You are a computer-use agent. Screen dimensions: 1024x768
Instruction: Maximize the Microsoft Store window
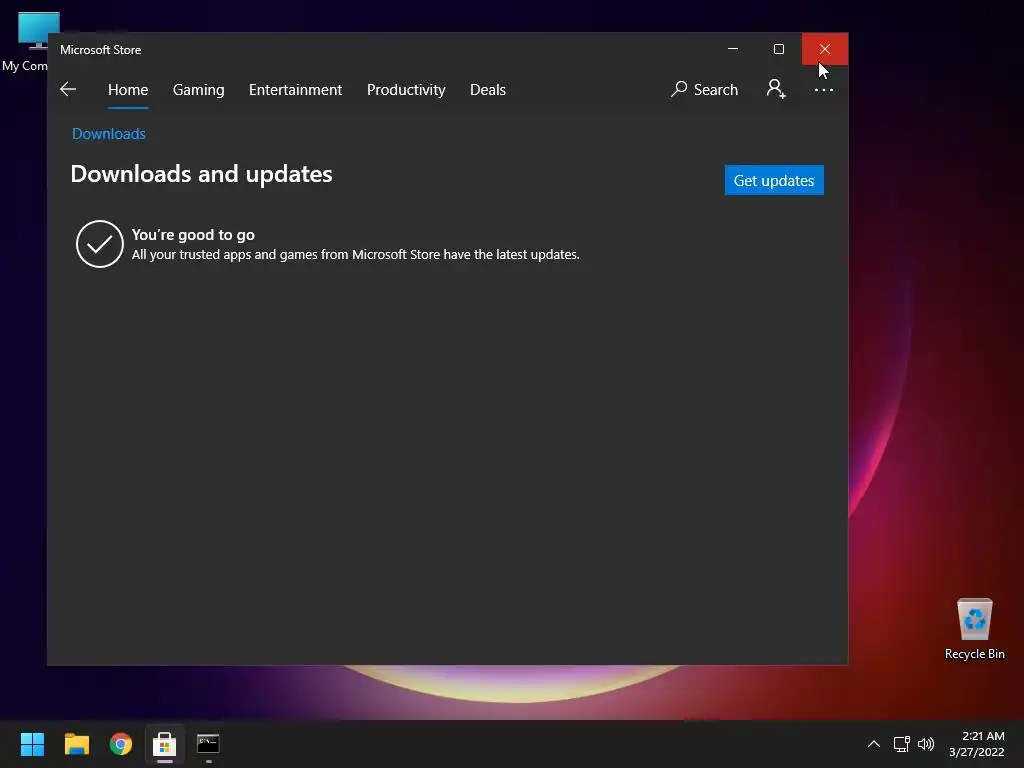tap(778, 49)
